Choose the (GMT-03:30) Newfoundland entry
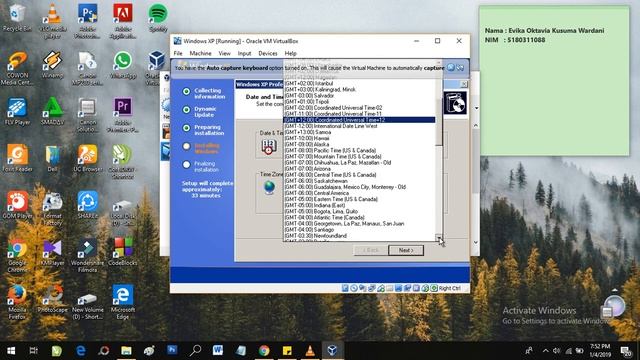This screenshot has width=640, height=360. pos(359,236)
